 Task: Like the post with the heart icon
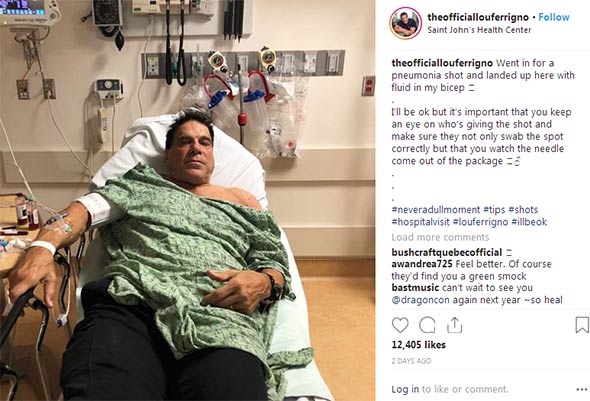(x=400, y=325)
